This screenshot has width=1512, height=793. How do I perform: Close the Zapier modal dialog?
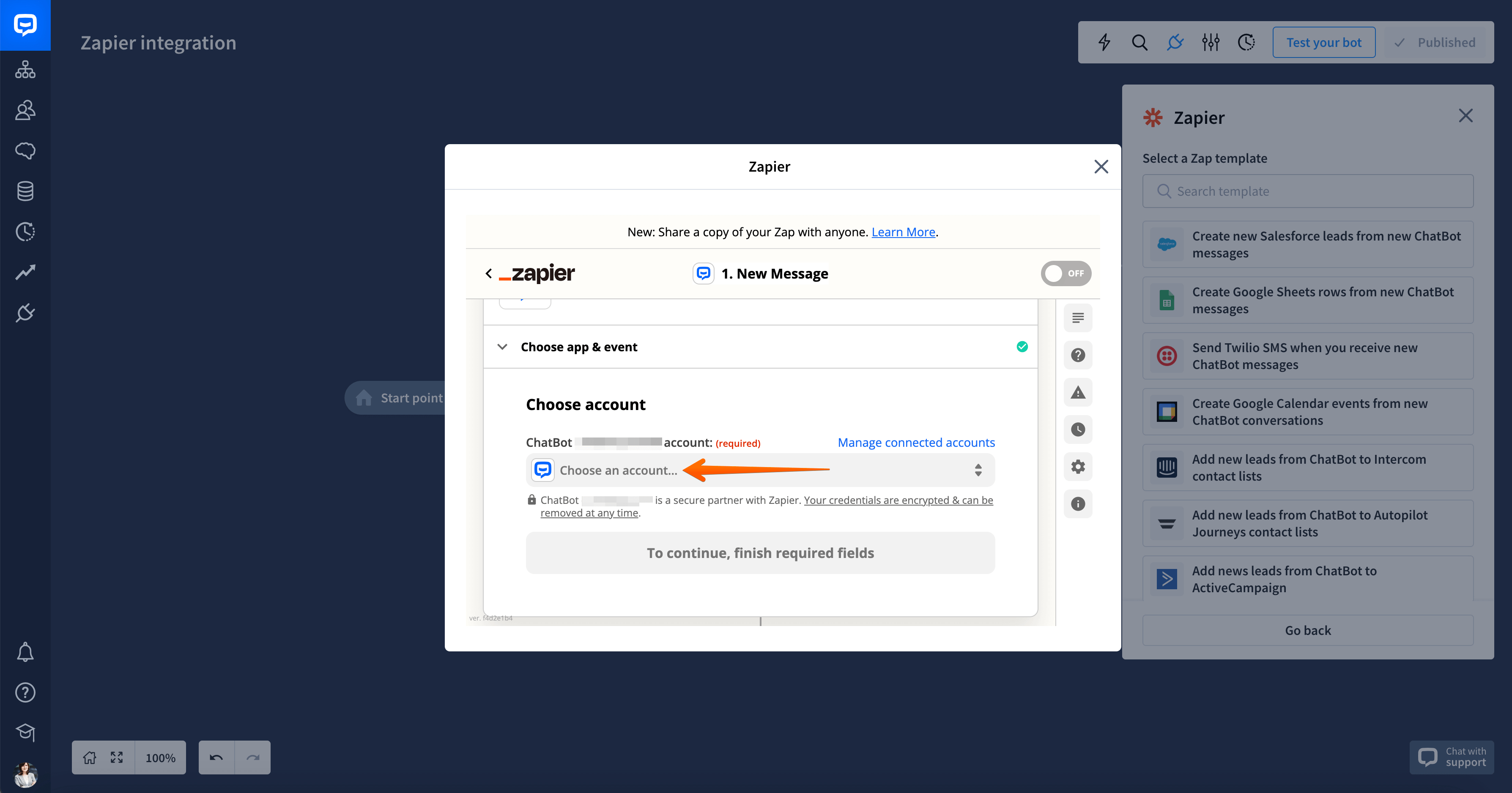pos(1101,167)
